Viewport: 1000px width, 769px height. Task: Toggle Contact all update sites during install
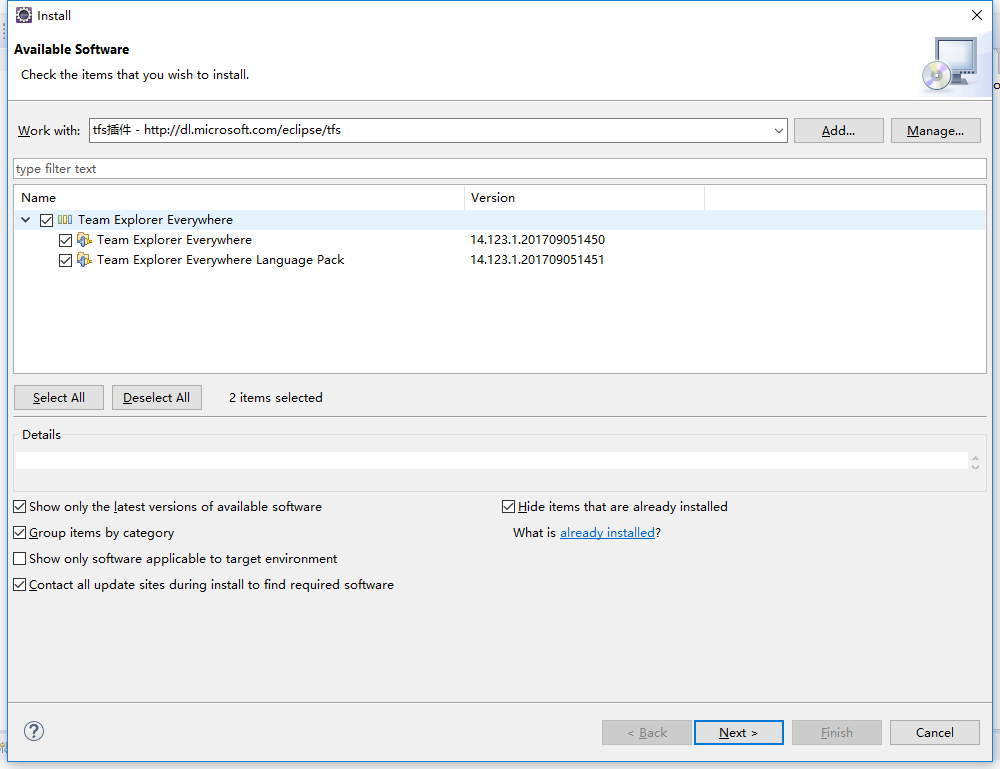[x=20, y=585]
